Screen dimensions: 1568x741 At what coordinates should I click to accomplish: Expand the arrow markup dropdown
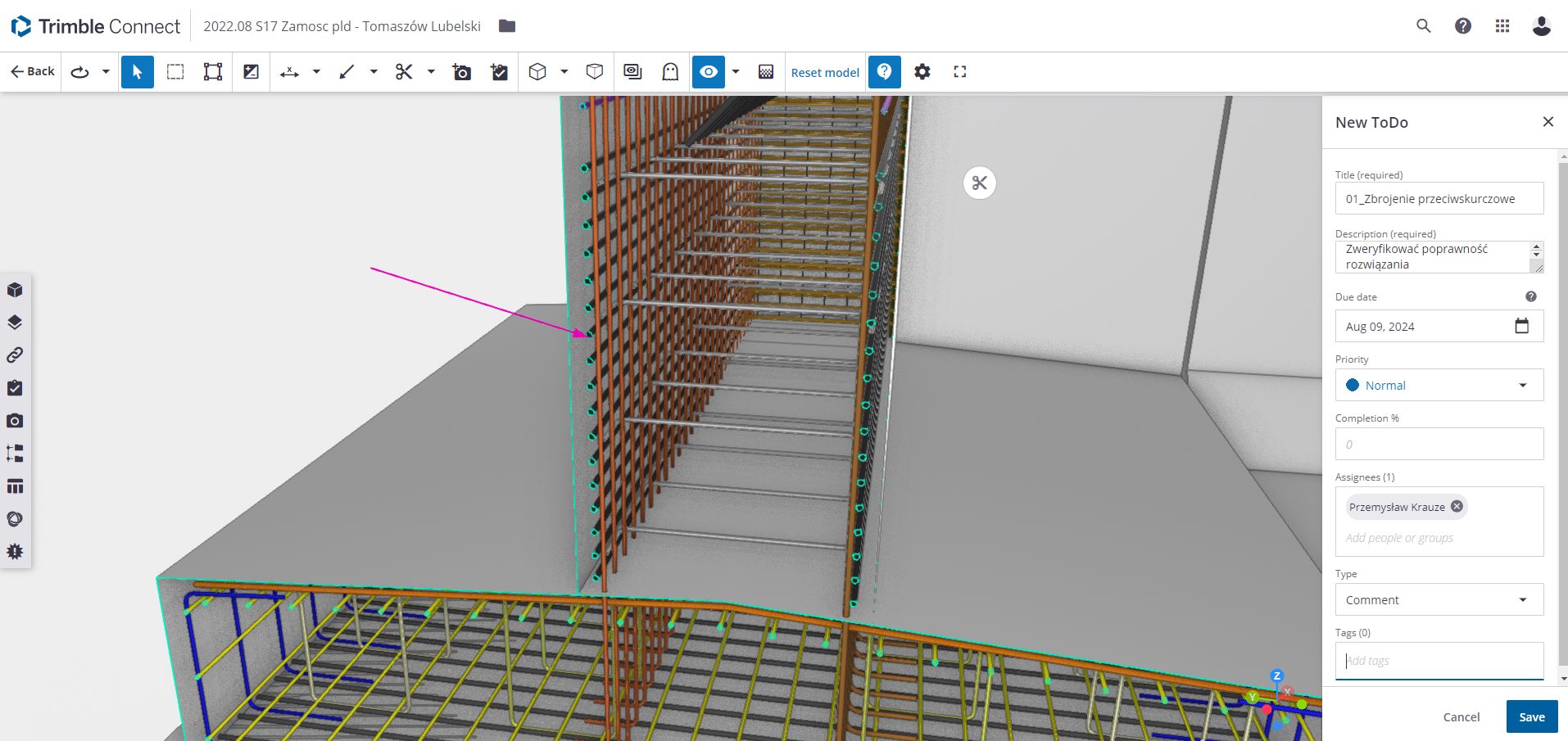[x=374, y=72]
